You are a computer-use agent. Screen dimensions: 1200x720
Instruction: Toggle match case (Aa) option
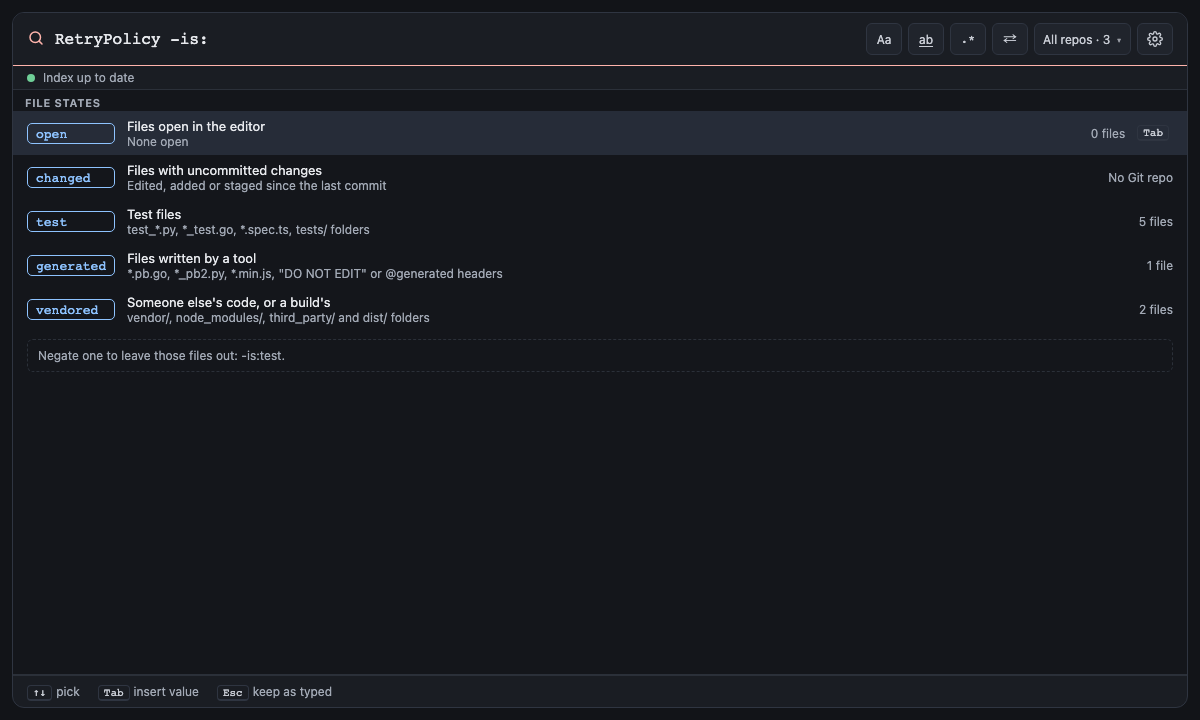coord(884,39)
